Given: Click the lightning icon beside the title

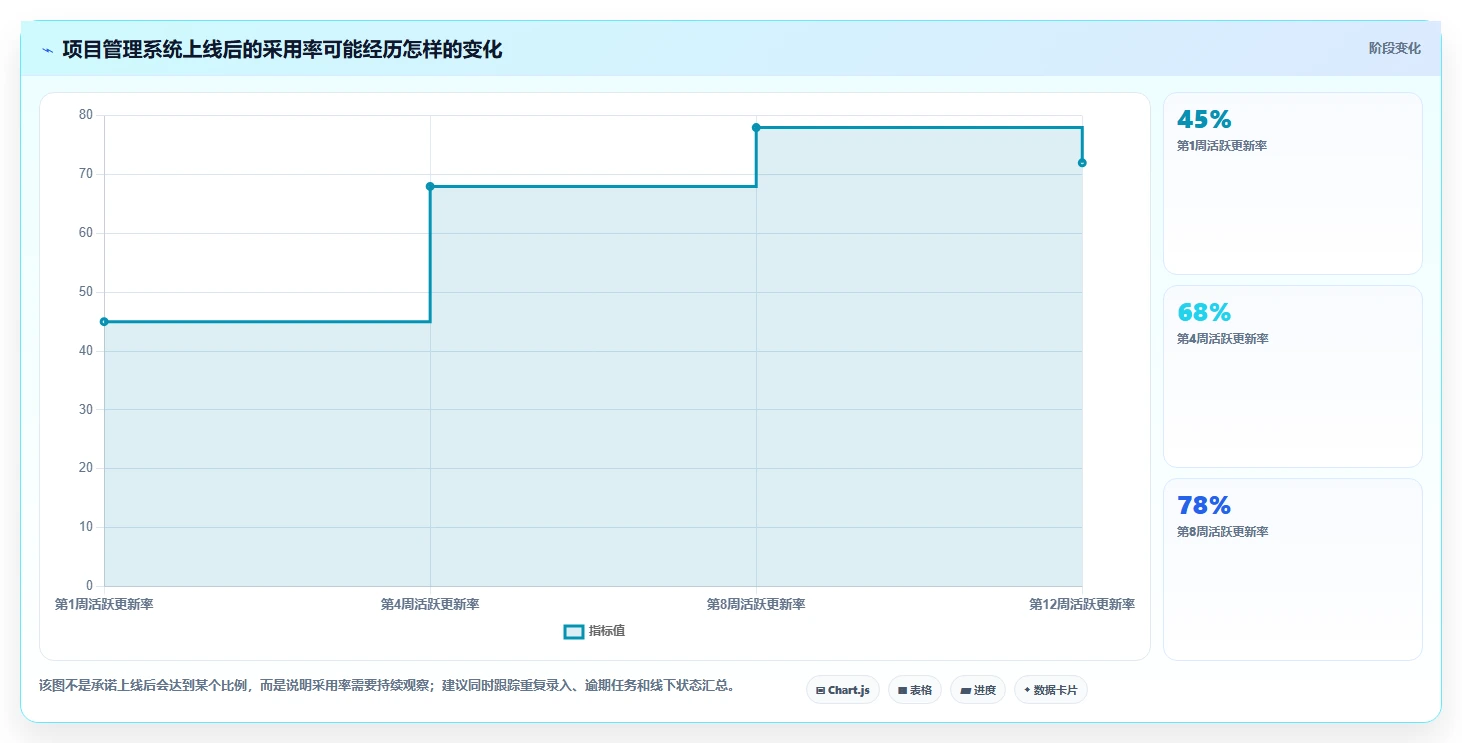Looking at the screenshot, I should (x=47, y=50).
